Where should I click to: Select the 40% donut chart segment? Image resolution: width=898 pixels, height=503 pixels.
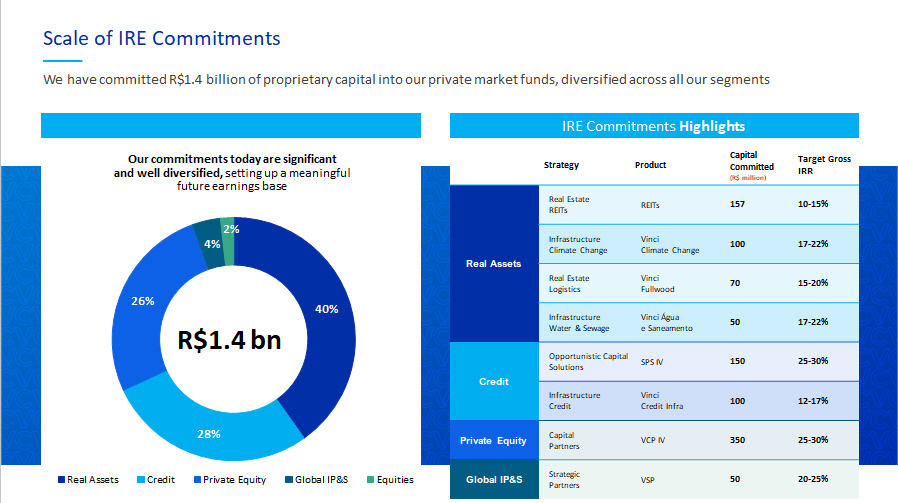(x=325, y=310)
